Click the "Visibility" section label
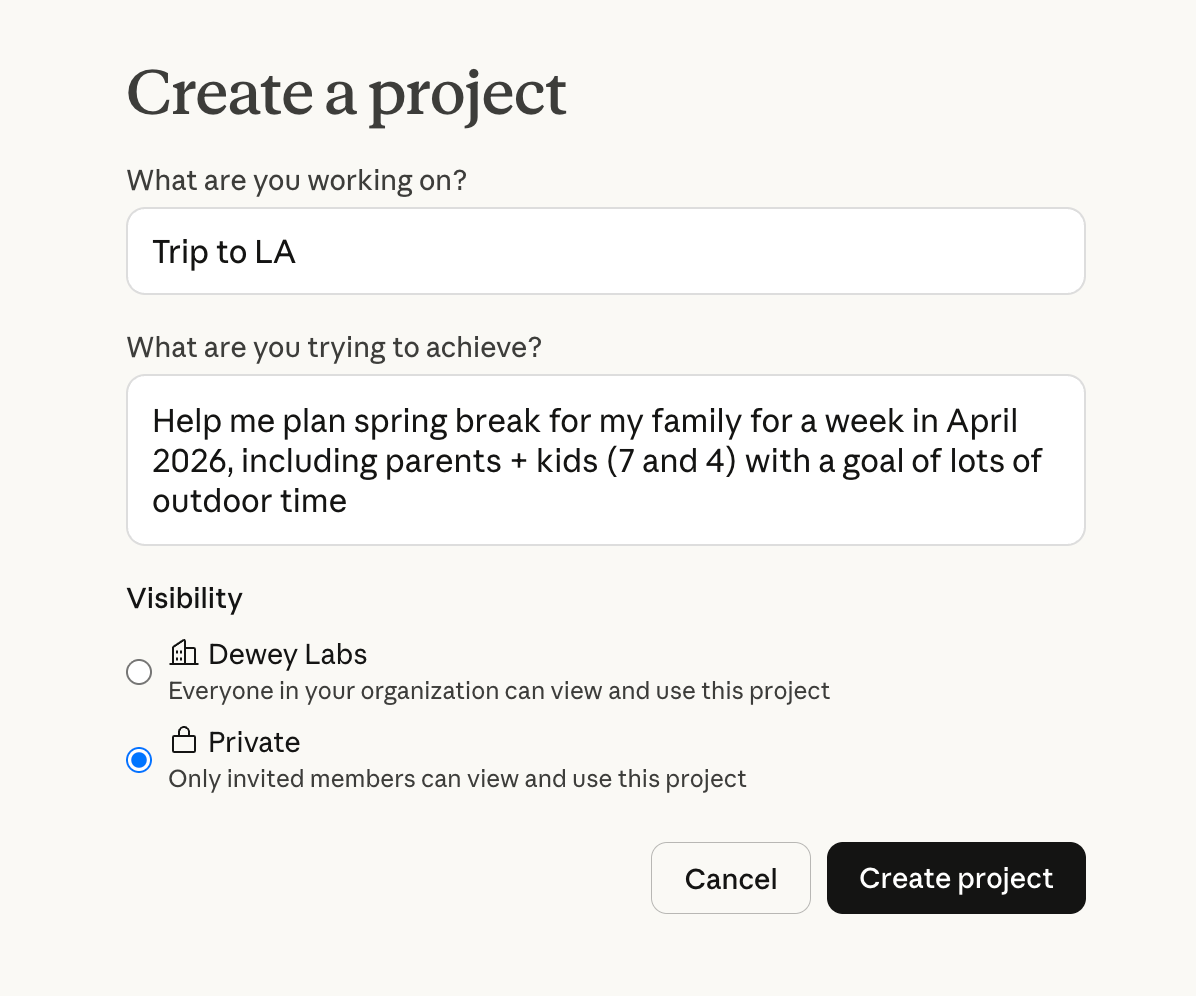 click(x=184, y=599)
